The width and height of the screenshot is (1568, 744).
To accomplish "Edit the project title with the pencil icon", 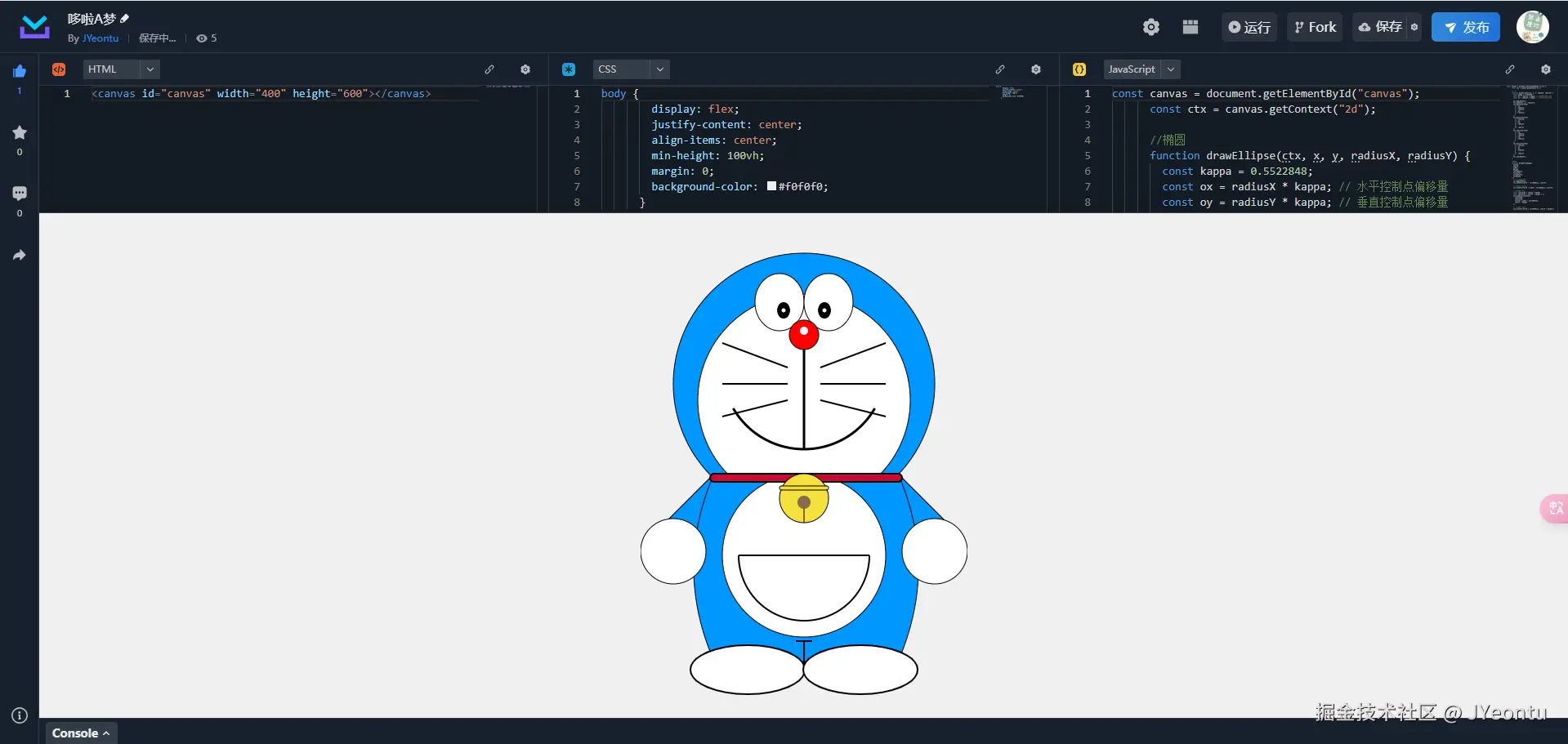I will click(x=125, y=18).
